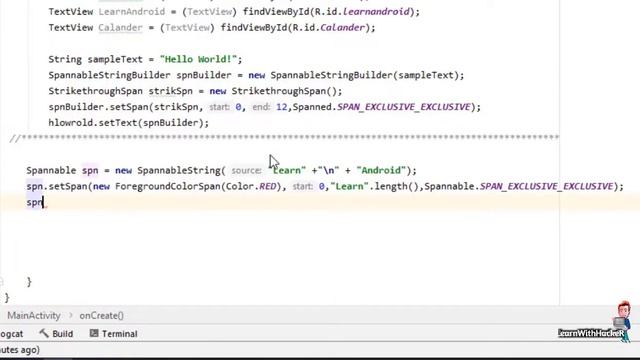
Task: Select MainActivity in the breadcrumb bar
Action: [33, 316]
